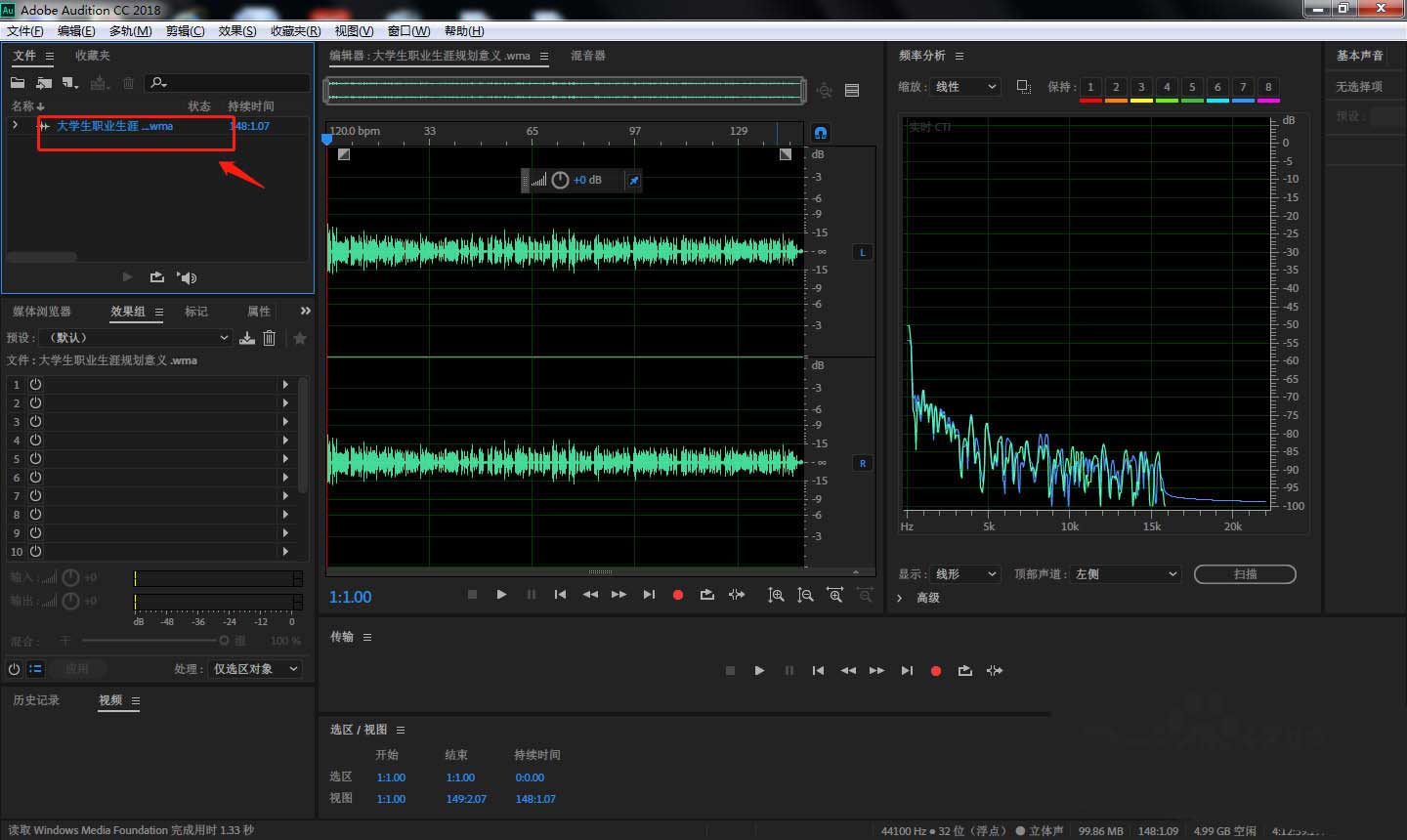This screenshot has width=1407, height=840.
Task: Toggle power for effect slot 10
Action: click(35, 552)
